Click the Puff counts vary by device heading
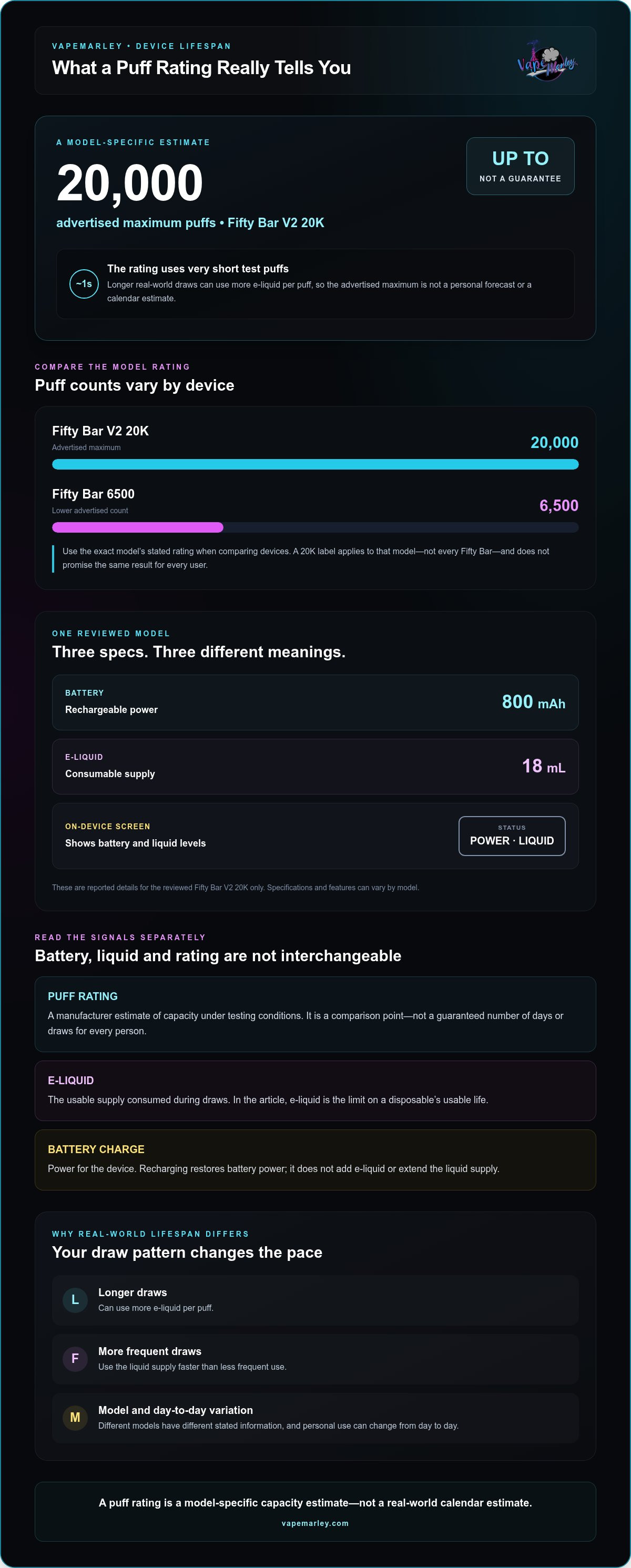The width and height of the screenshot is (631, 1568). (x=135, y=385)
